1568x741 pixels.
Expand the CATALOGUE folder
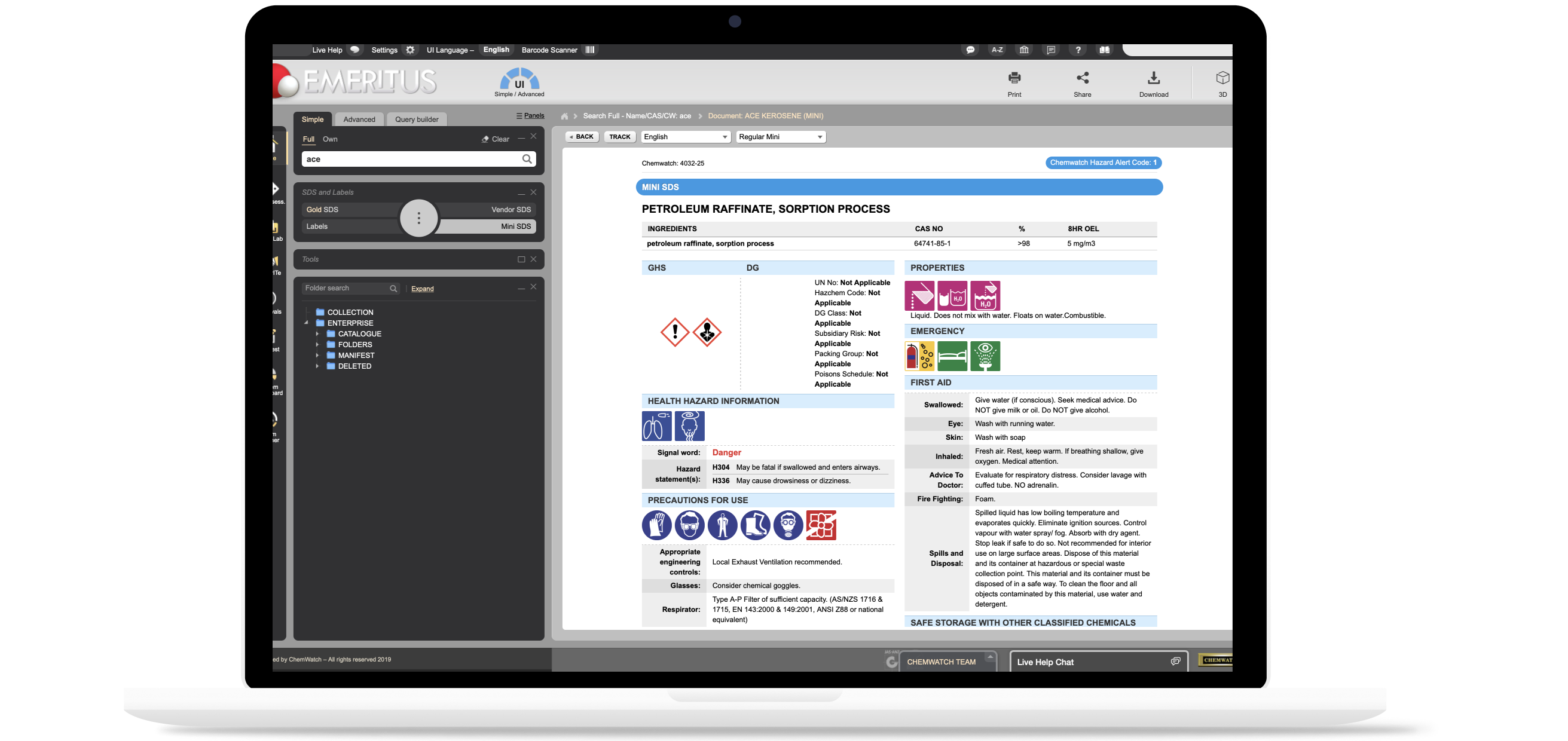(317, 334)
